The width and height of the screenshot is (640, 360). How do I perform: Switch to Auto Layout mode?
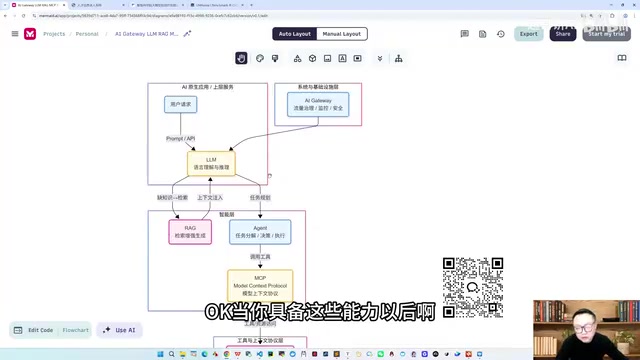[x=295, y=34]
